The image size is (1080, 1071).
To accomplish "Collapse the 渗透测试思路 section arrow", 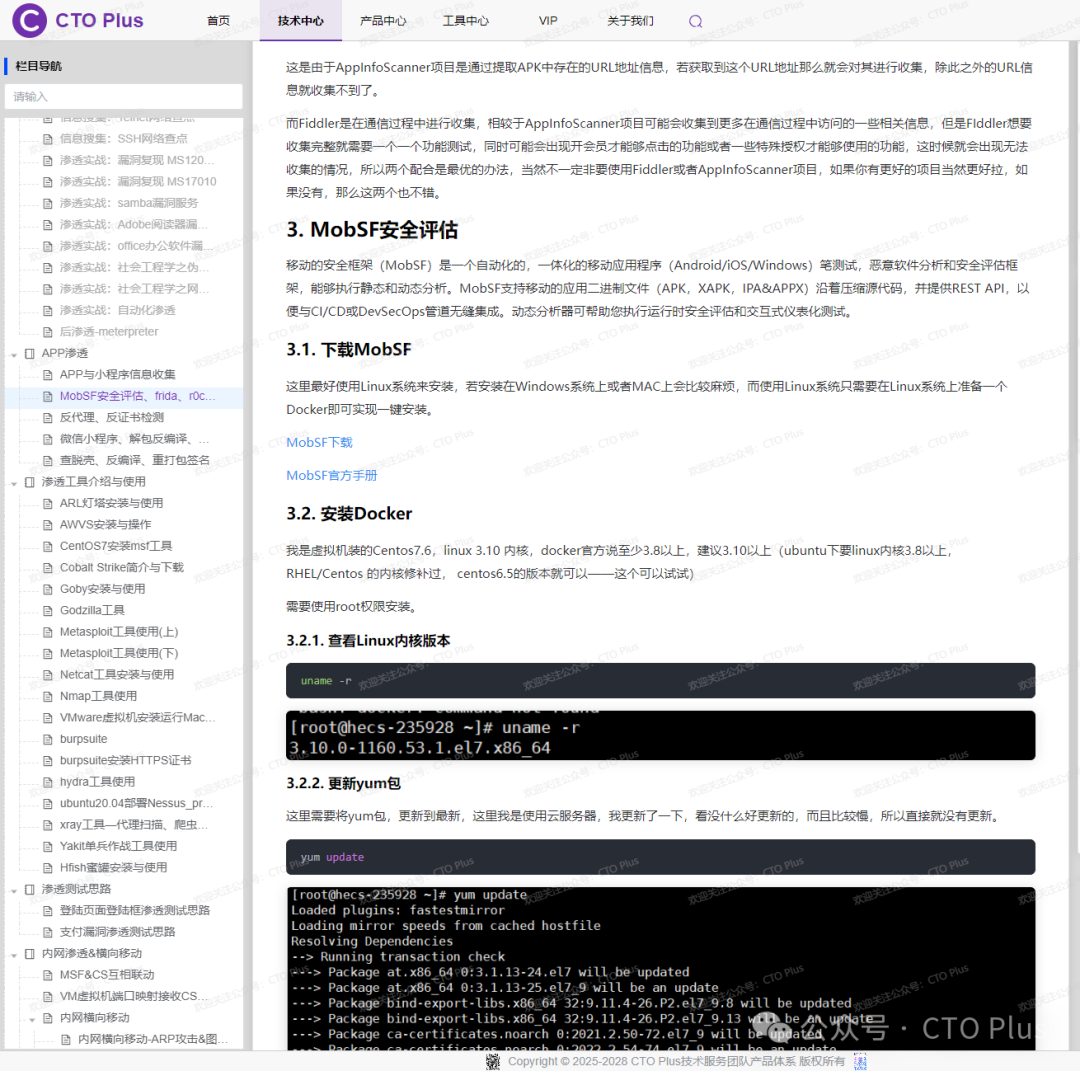I will (14, 890).
